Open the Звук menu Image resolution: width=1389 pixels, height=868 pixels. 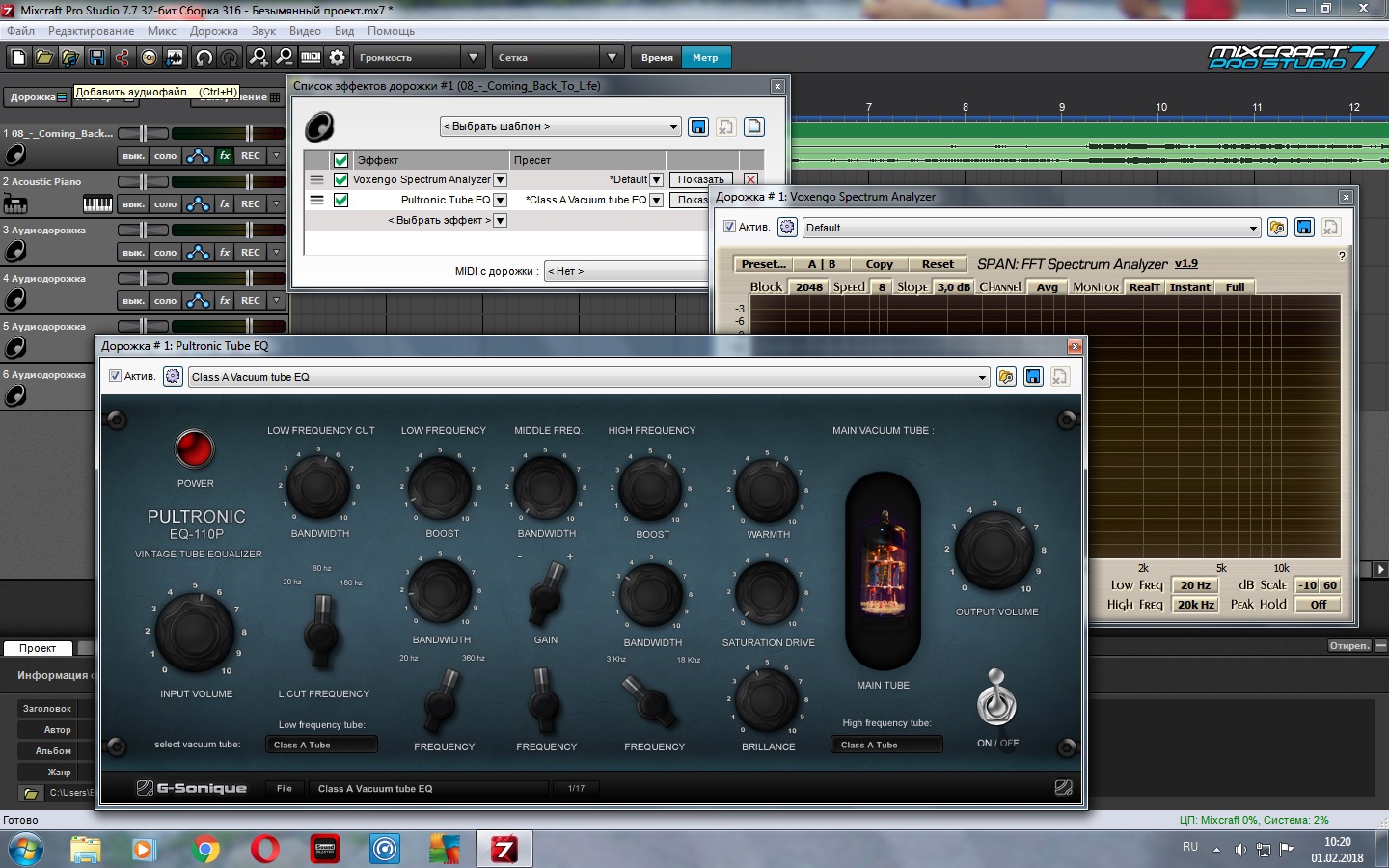click(x=263, y=31)
